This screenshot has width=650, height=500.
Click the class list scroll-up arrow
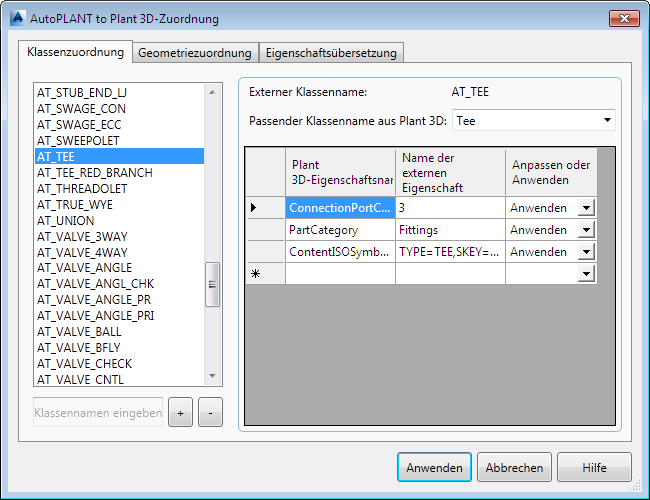coord(212,92)
